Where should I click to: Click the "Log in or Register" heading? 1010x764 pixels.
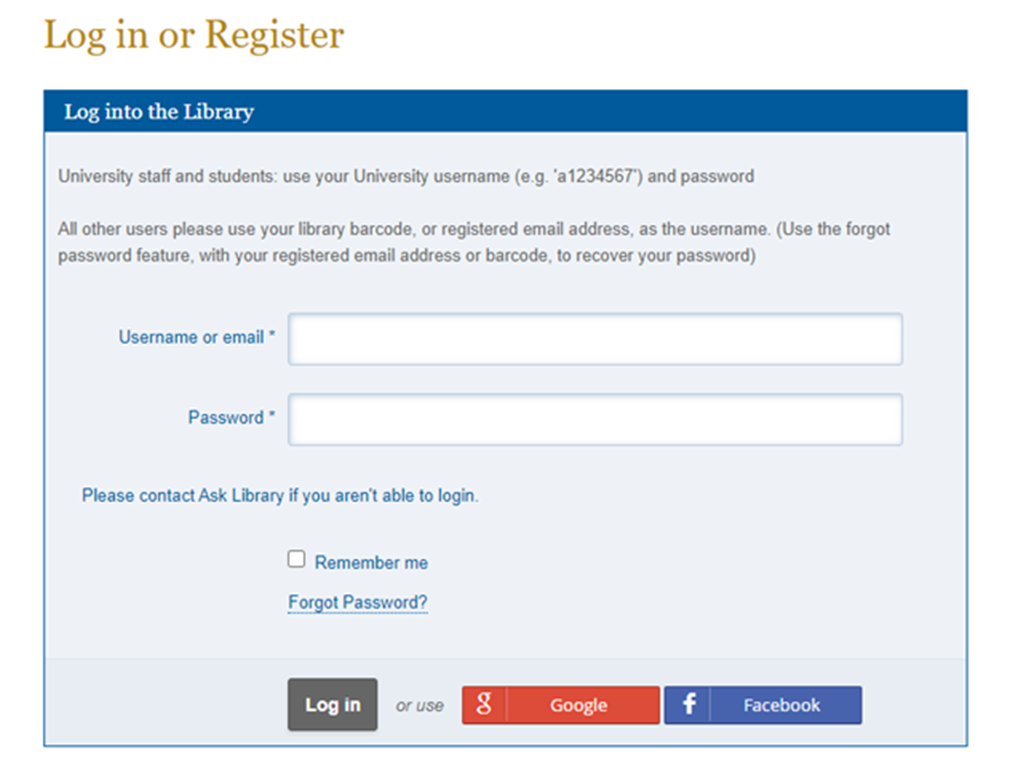pos(194,36)
